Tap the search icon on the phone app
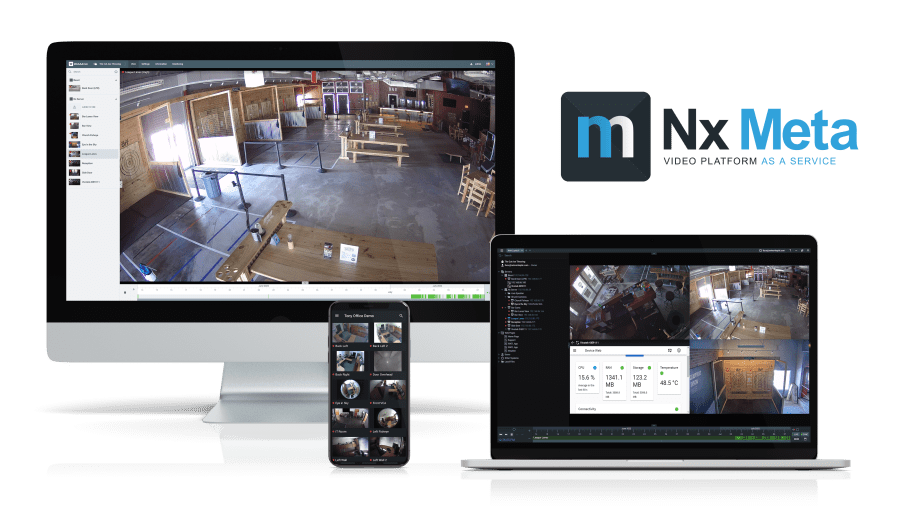 coord(401,316)
